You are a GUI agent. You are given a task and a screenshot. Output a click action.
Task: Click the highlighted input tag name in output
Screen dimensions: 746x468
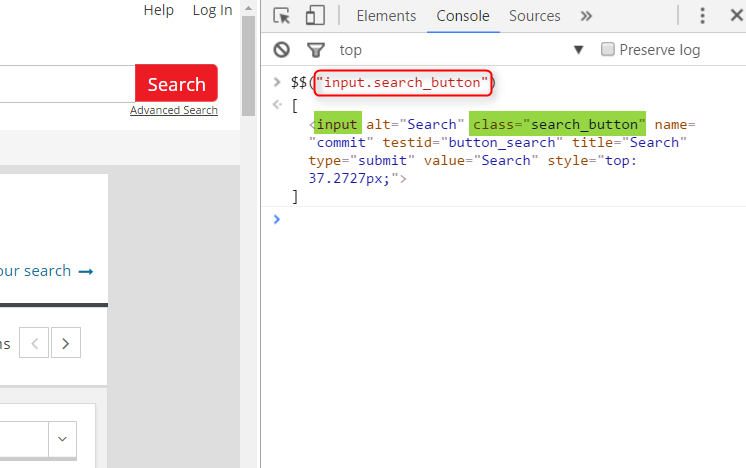coord(337,125)
